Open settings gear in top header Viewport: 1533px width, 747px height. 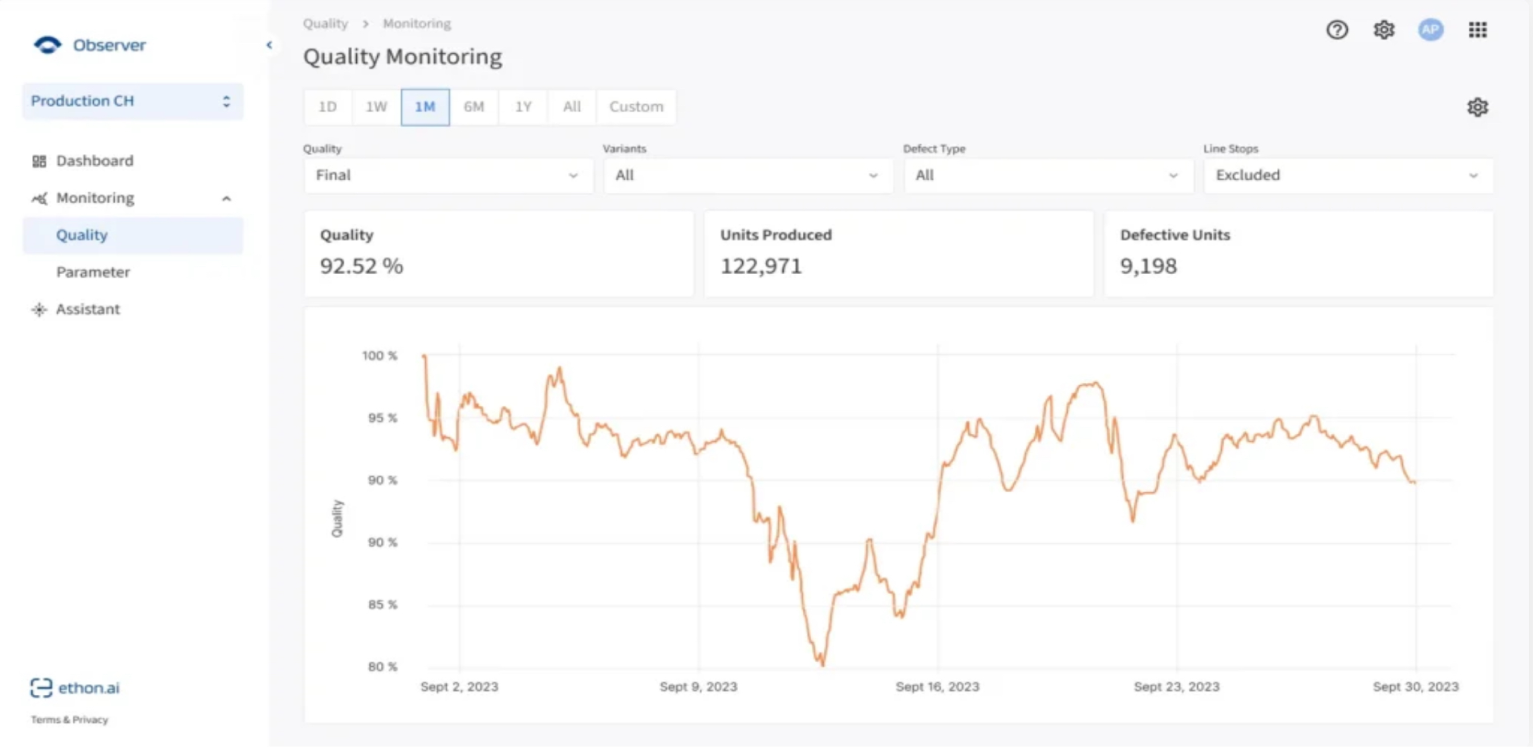[1384, 30]
